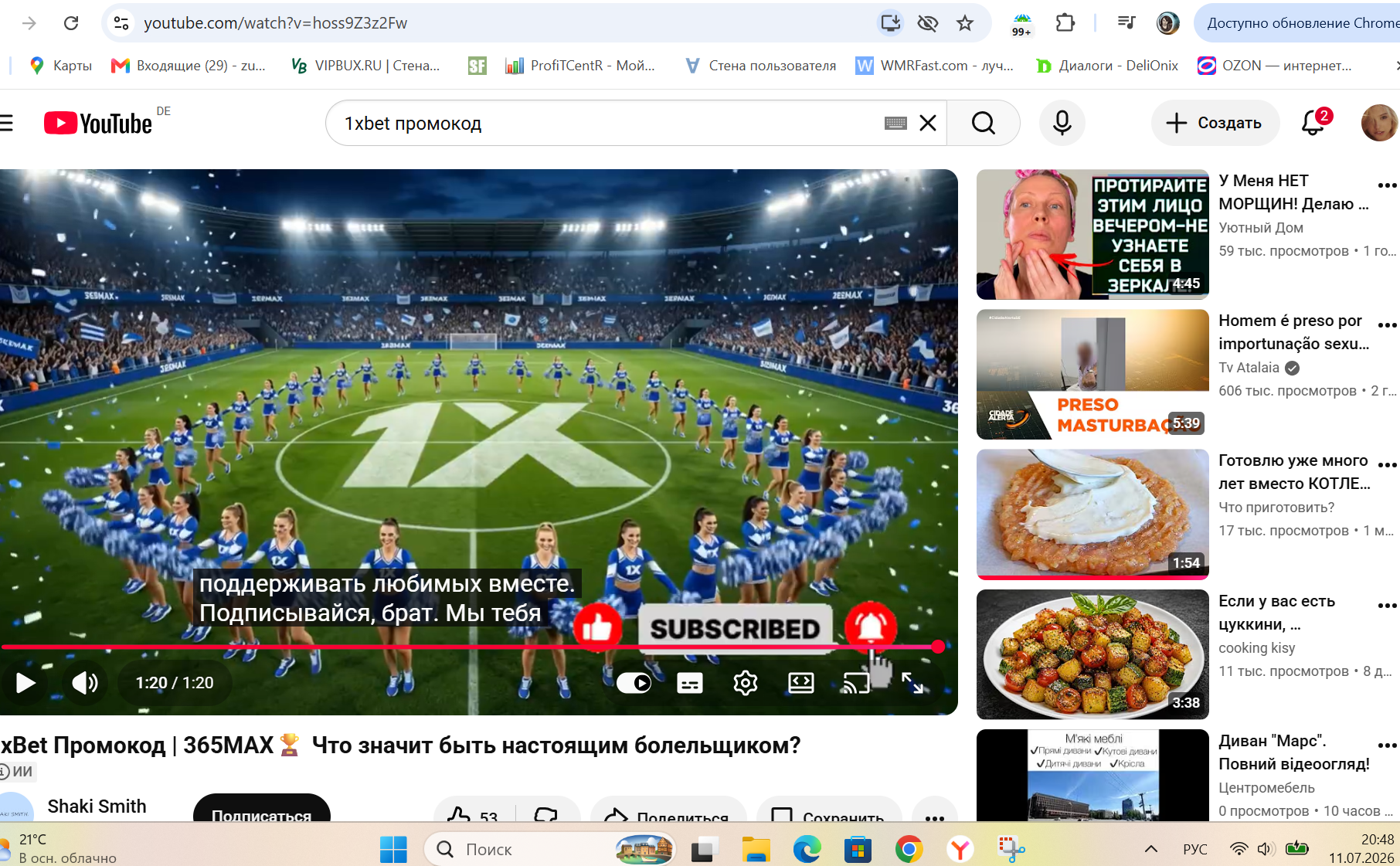The width and height of the screenshot is (1400, 866).
Task: Open Yandex Browser from taskbar
Action: [x=960, y=850]
